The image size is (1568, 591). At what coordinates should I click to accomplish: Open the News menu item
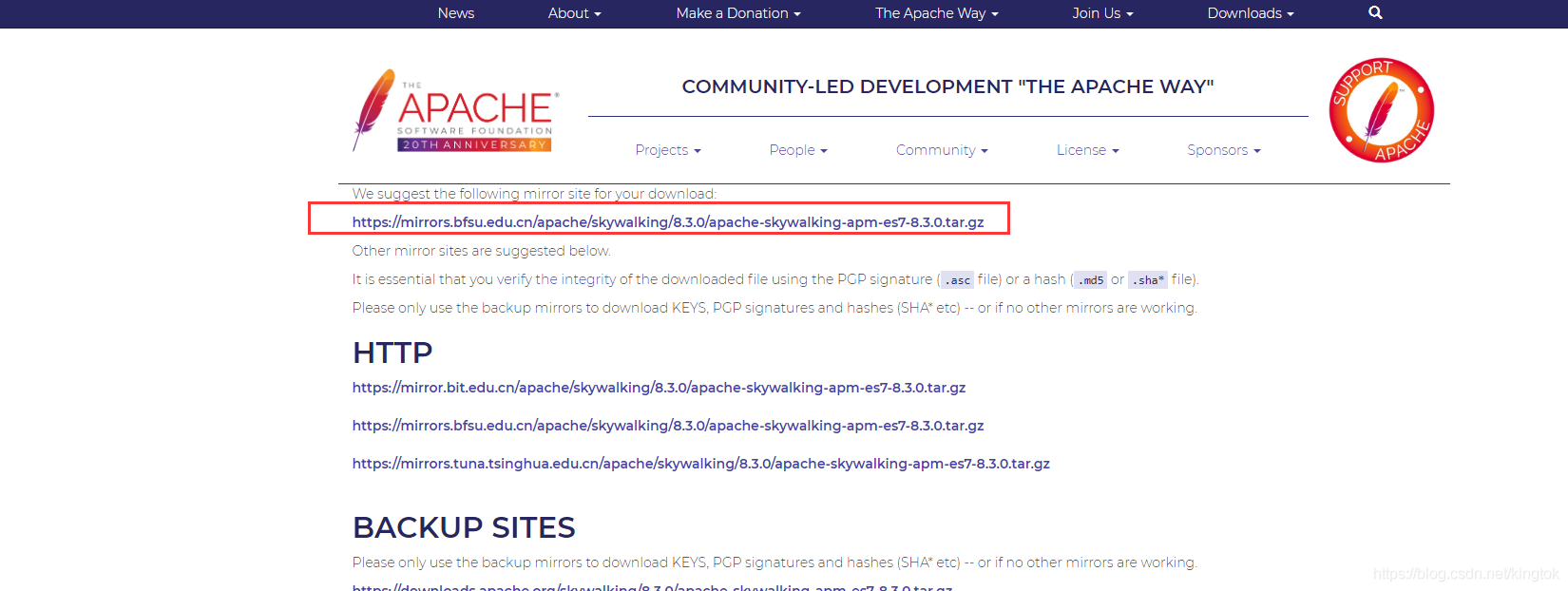tap(456, 13)
